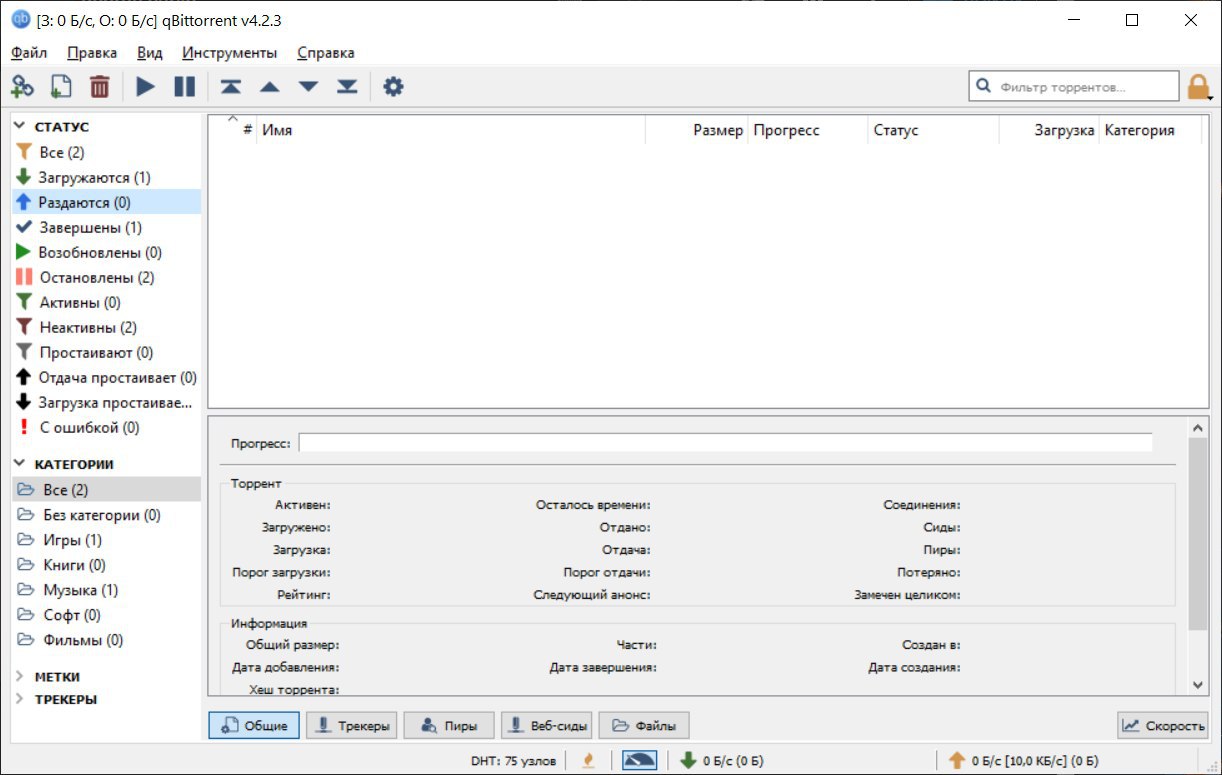Click the Pause icon in toolbar
Screen dimensions: 1222x775
coord(185,87)
